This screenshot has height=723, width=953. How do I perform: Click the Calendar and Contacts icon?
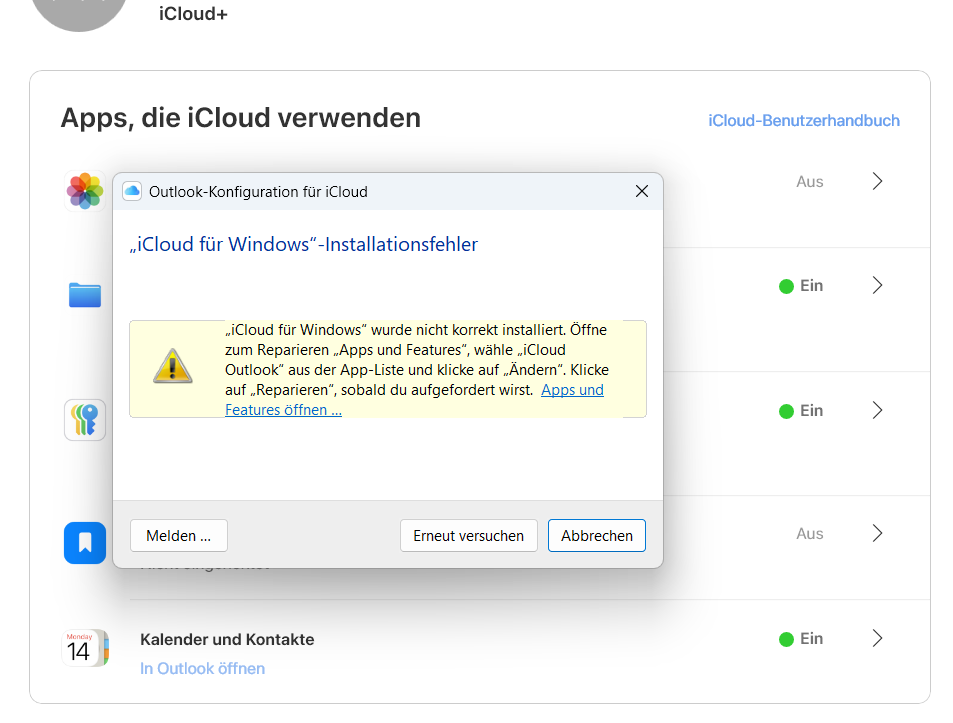pos(85,648)
